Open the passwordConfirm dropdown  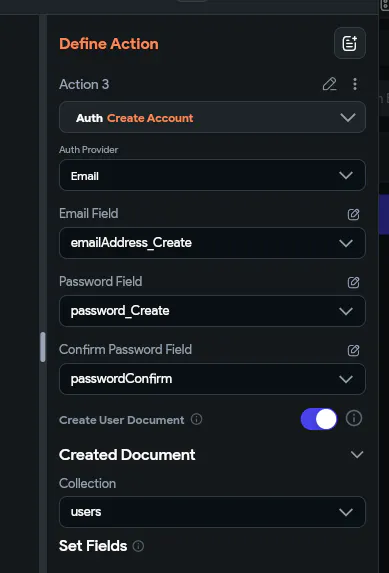pos(212,379)
